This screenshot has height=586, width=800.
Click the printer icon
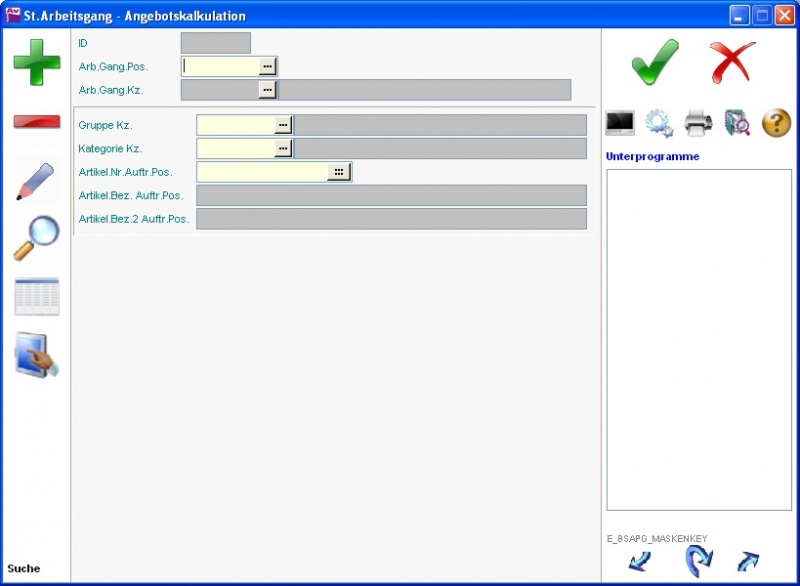click(698, 123)
